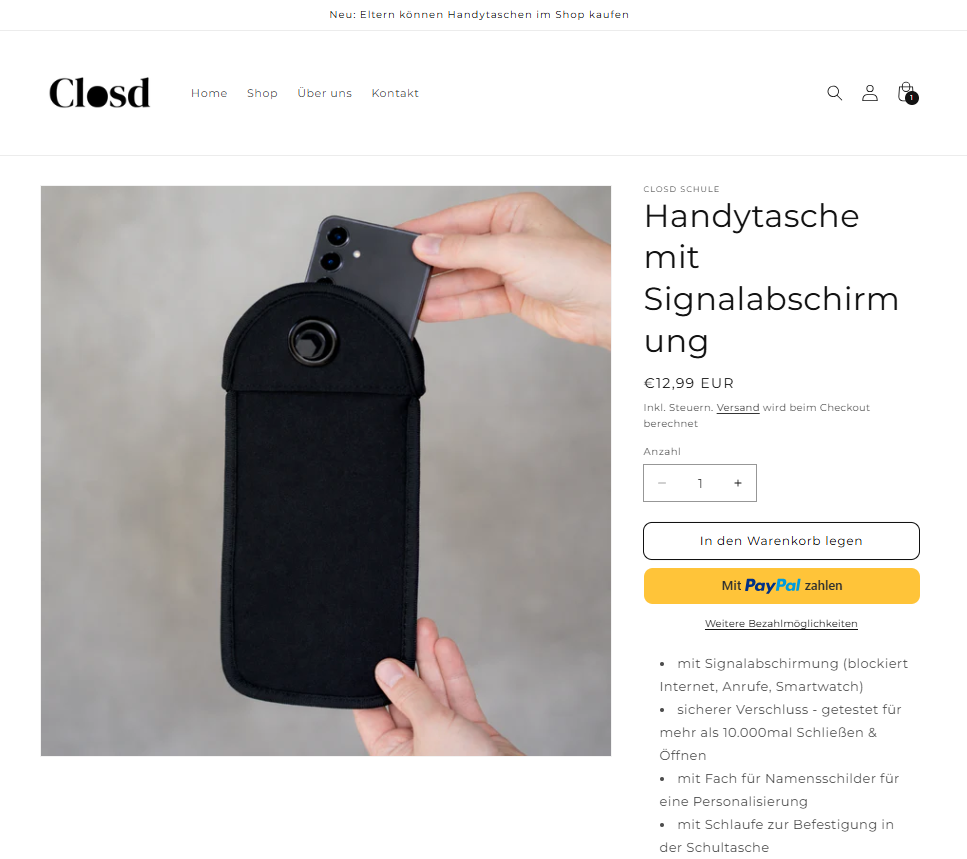Open the shopping cart icon

point(905,92)
